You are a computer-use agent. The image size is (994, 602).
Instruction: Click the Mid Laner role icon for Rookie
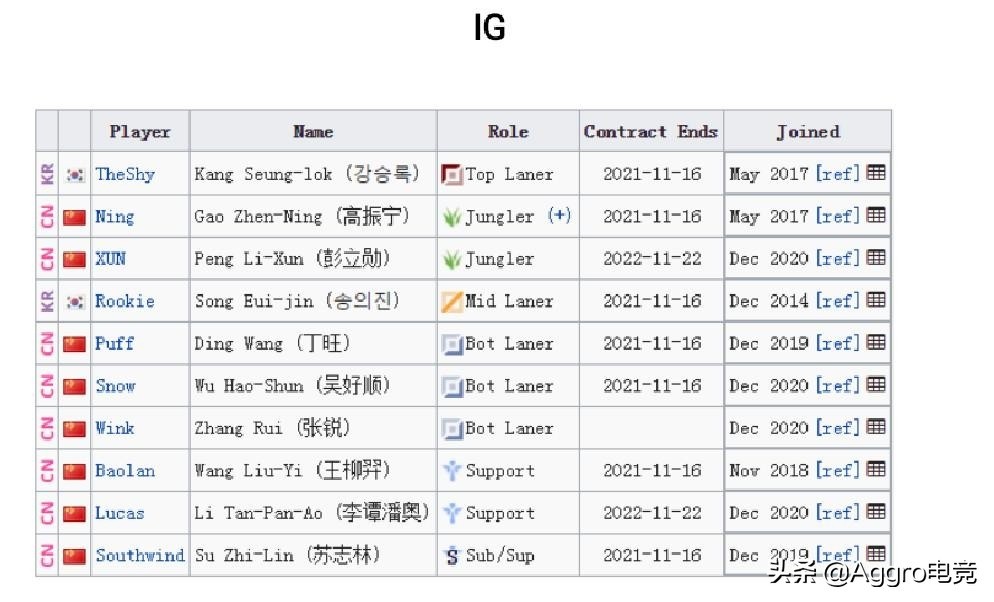tap(451, 302)
